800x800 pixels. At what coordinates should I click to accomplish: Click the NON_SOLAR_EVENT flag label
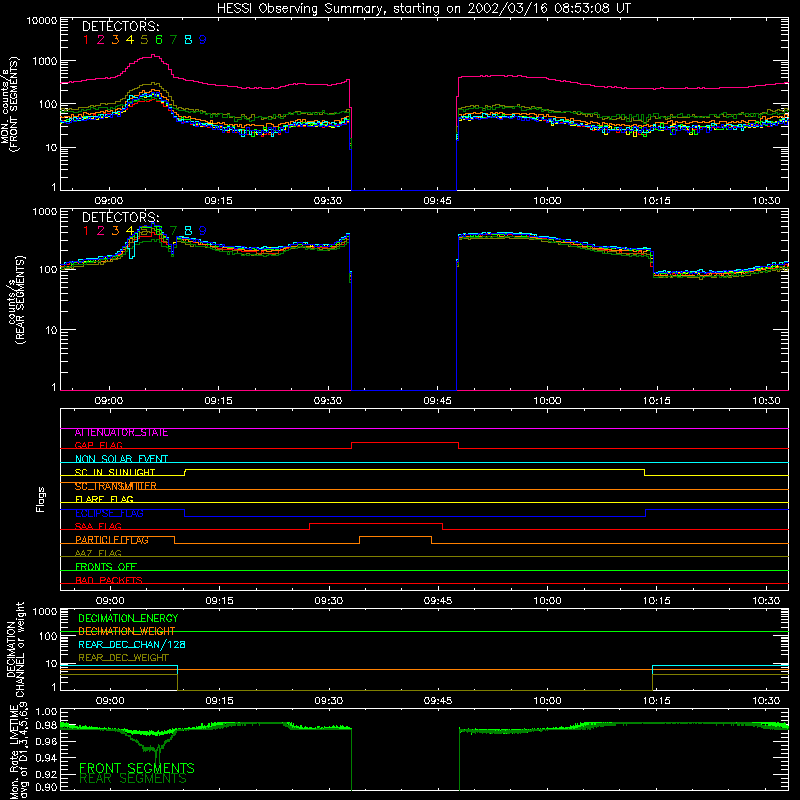pyautogui.click(x=121, y=459)
